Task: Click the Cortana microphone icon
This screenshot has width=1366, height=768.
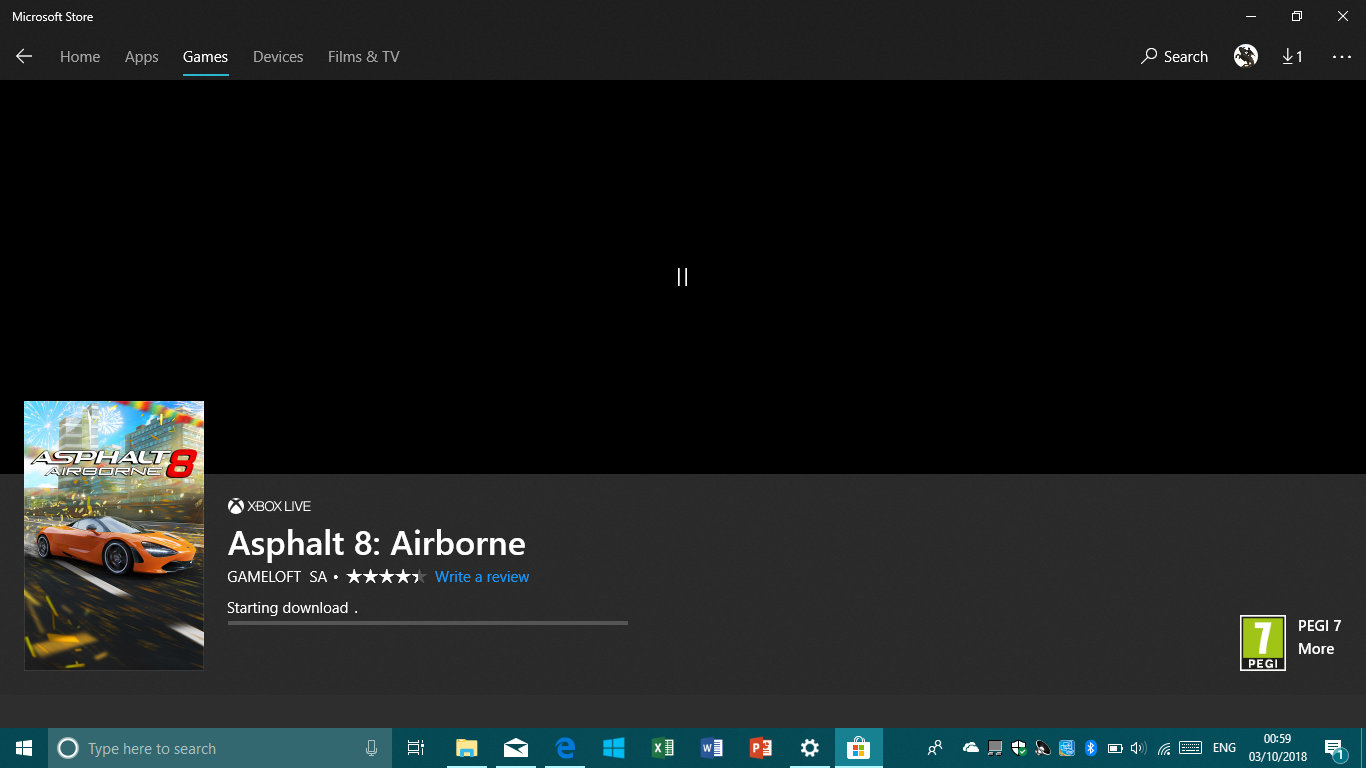Action: [371, 748]
